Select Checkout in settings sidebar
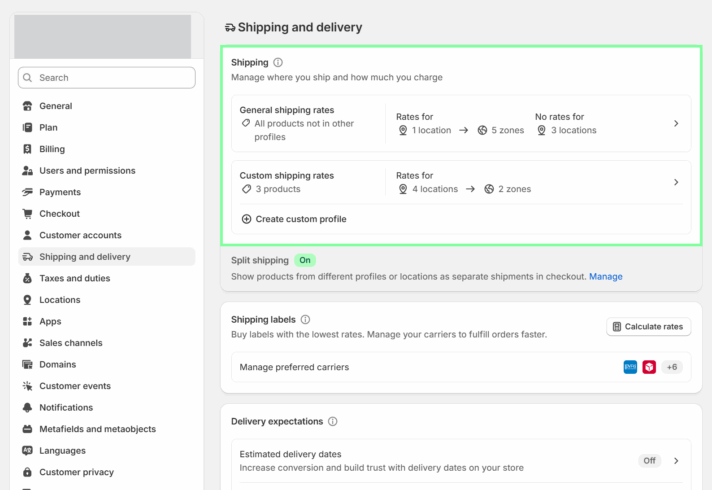Screen dimensions: 712x490 [107, 213]
